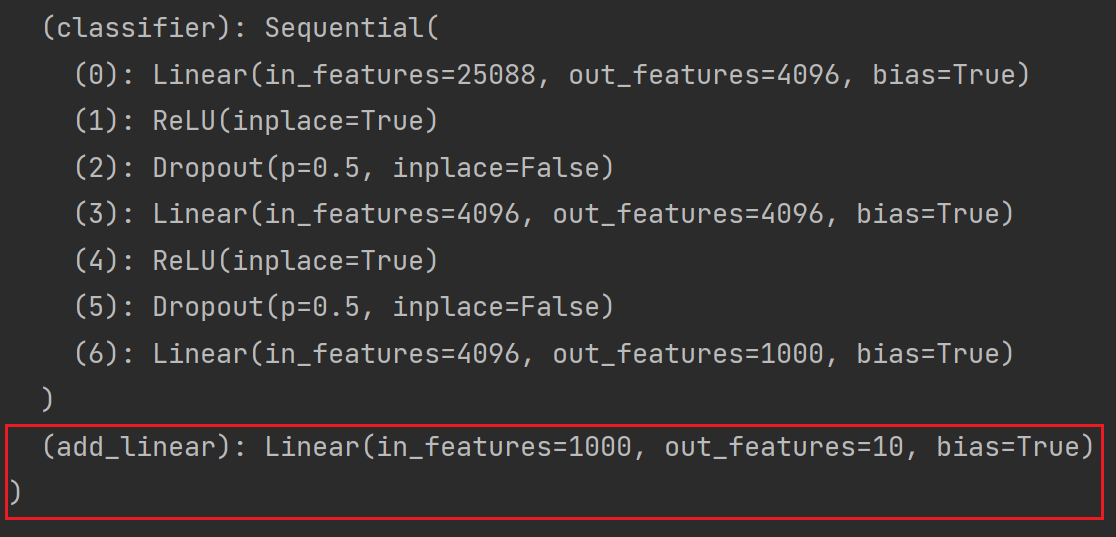This screenshot has height=537, width=1116.
Task: Click in_features=1000 in add_linear line
Action: [x=504, y=447]
